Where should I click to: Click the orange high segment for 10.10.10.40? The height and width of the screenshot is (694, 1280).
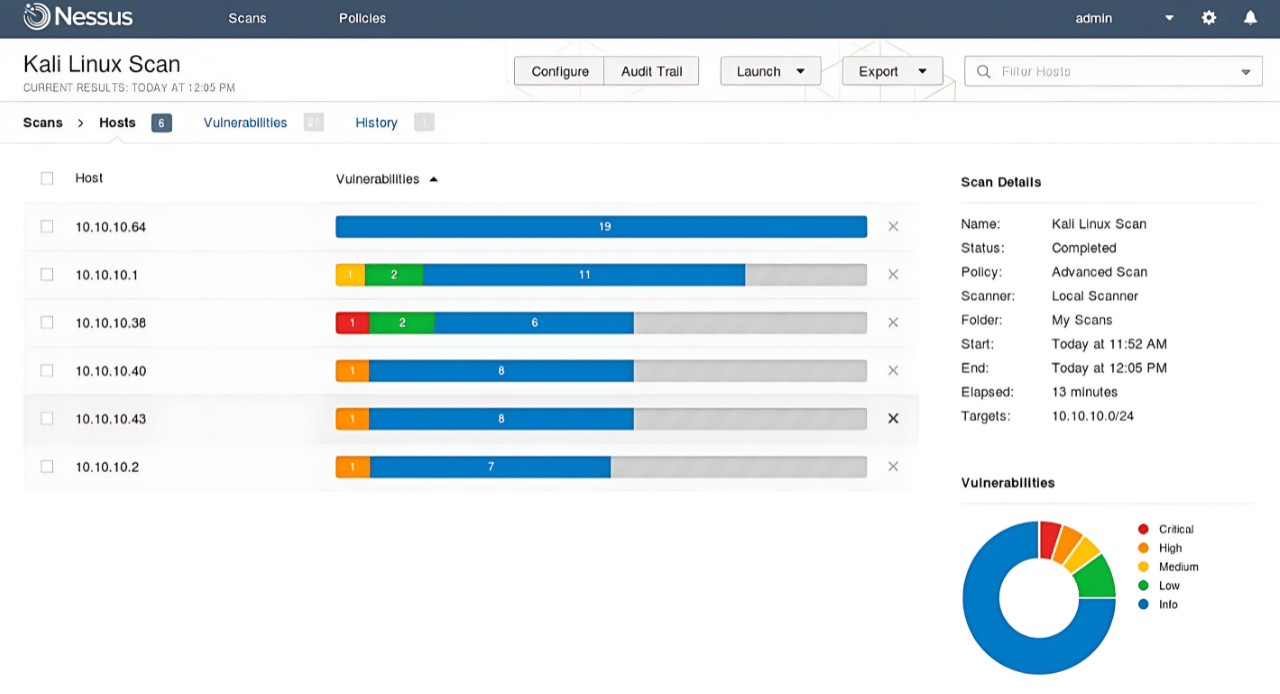(x=352, y=371)
